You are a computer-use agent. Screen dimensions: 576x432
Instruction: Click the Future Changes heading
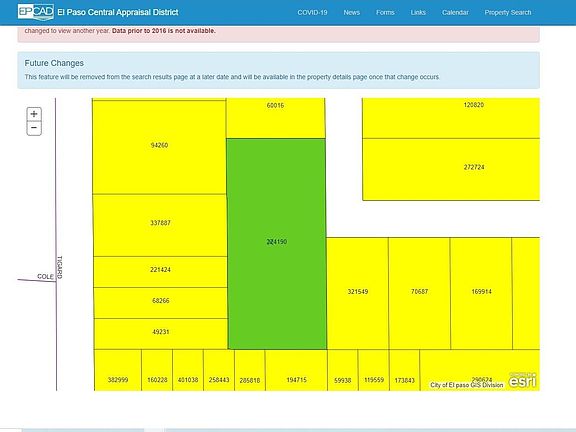pyautogui.click(x=54, y=63)
